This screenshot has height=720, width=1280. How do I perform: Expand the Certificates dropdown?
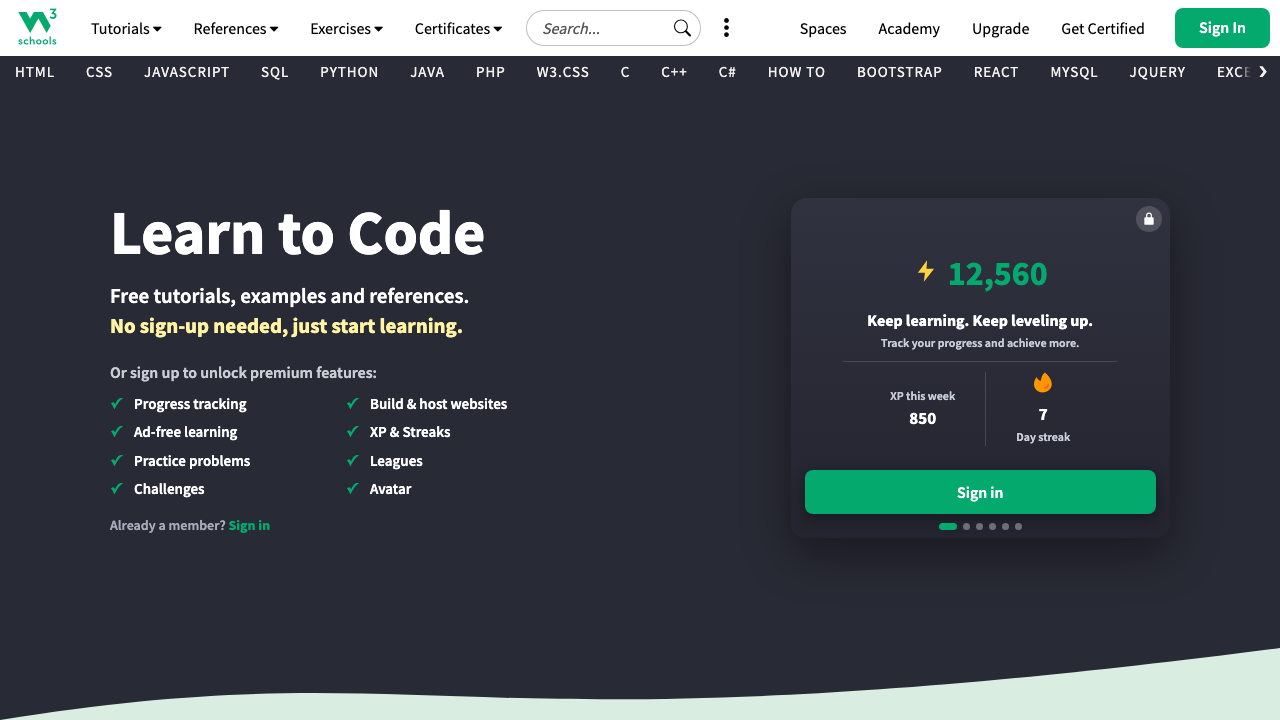click(458, 28)
